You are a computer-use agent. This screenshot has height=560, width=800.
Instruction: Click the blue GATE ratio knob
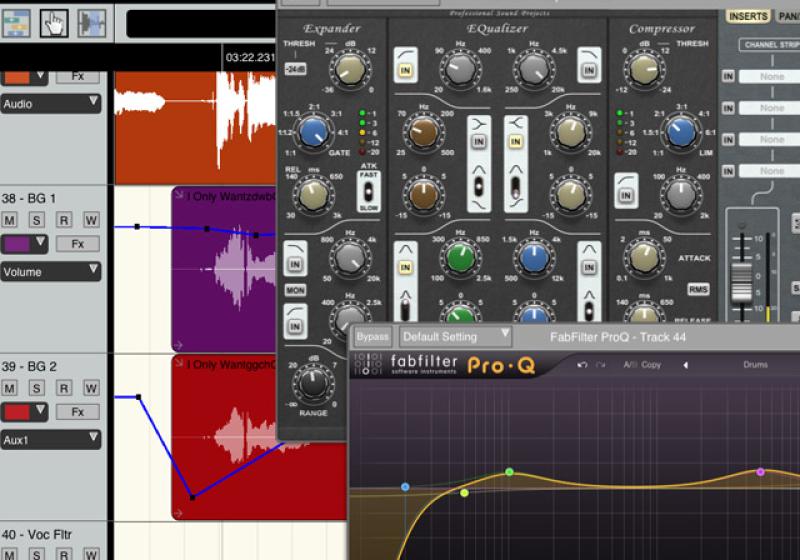(x=315, y=131)
